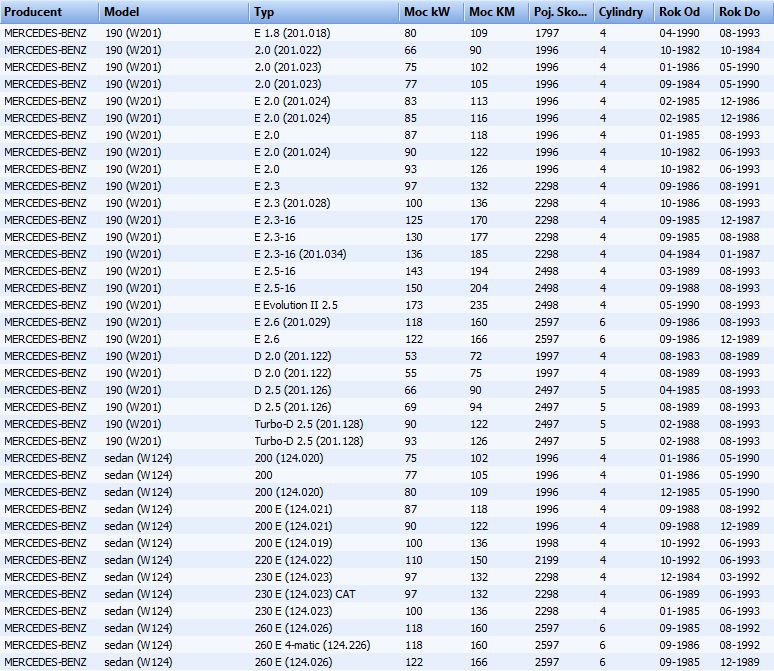
Task: Click the Rok Od date 06-1989
Action: coord(679,594)
